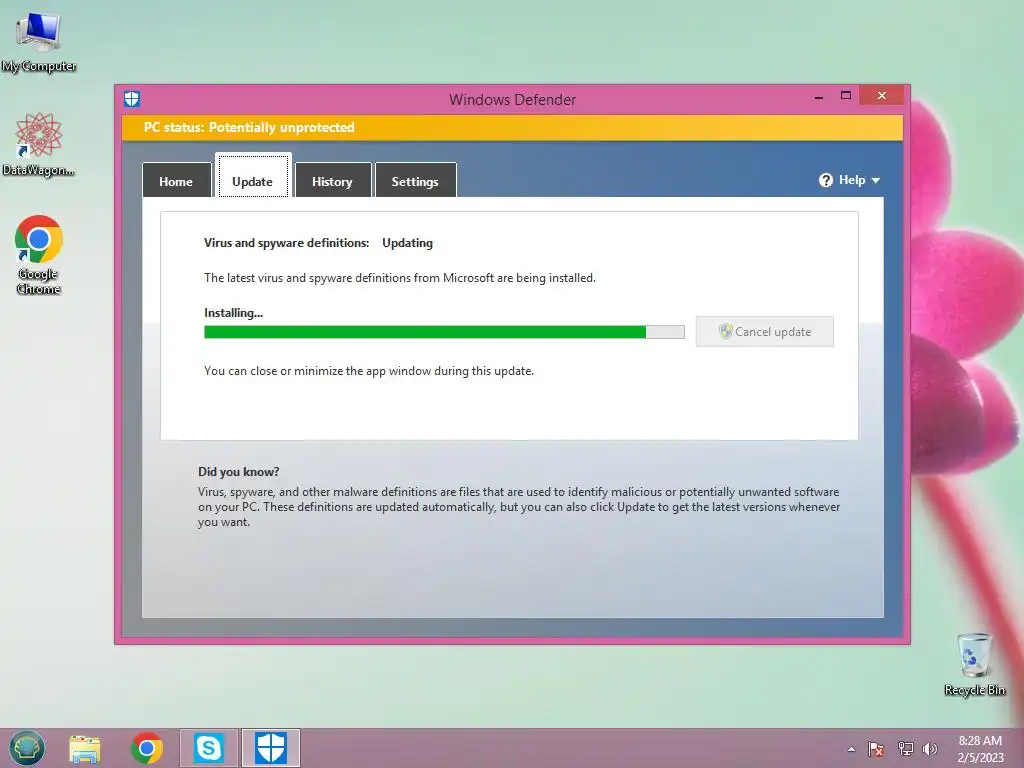The image size is (1024, 768).
Task: Open the History tab
Action: 332,180
